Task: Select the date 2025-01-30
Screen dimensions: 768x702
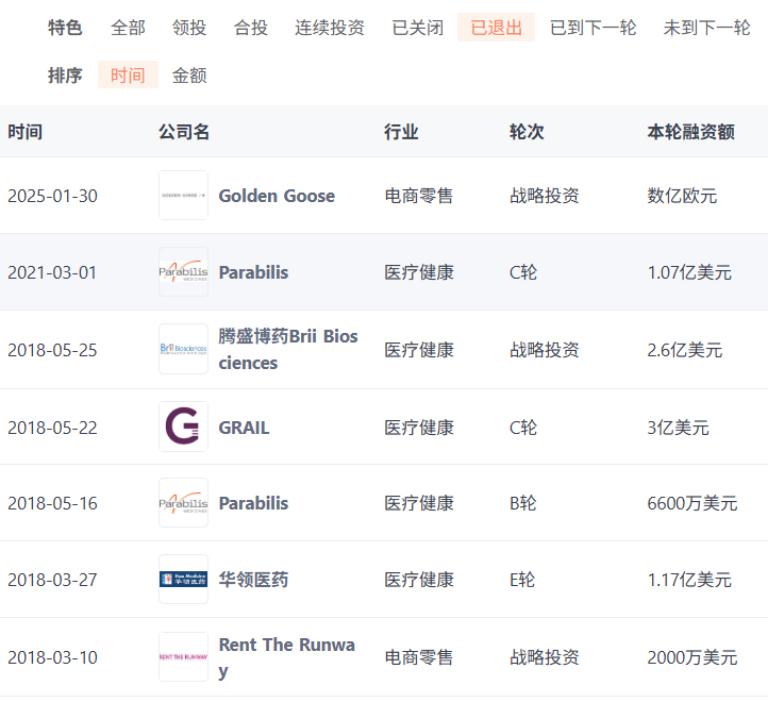Action: [x=52, y=196]
